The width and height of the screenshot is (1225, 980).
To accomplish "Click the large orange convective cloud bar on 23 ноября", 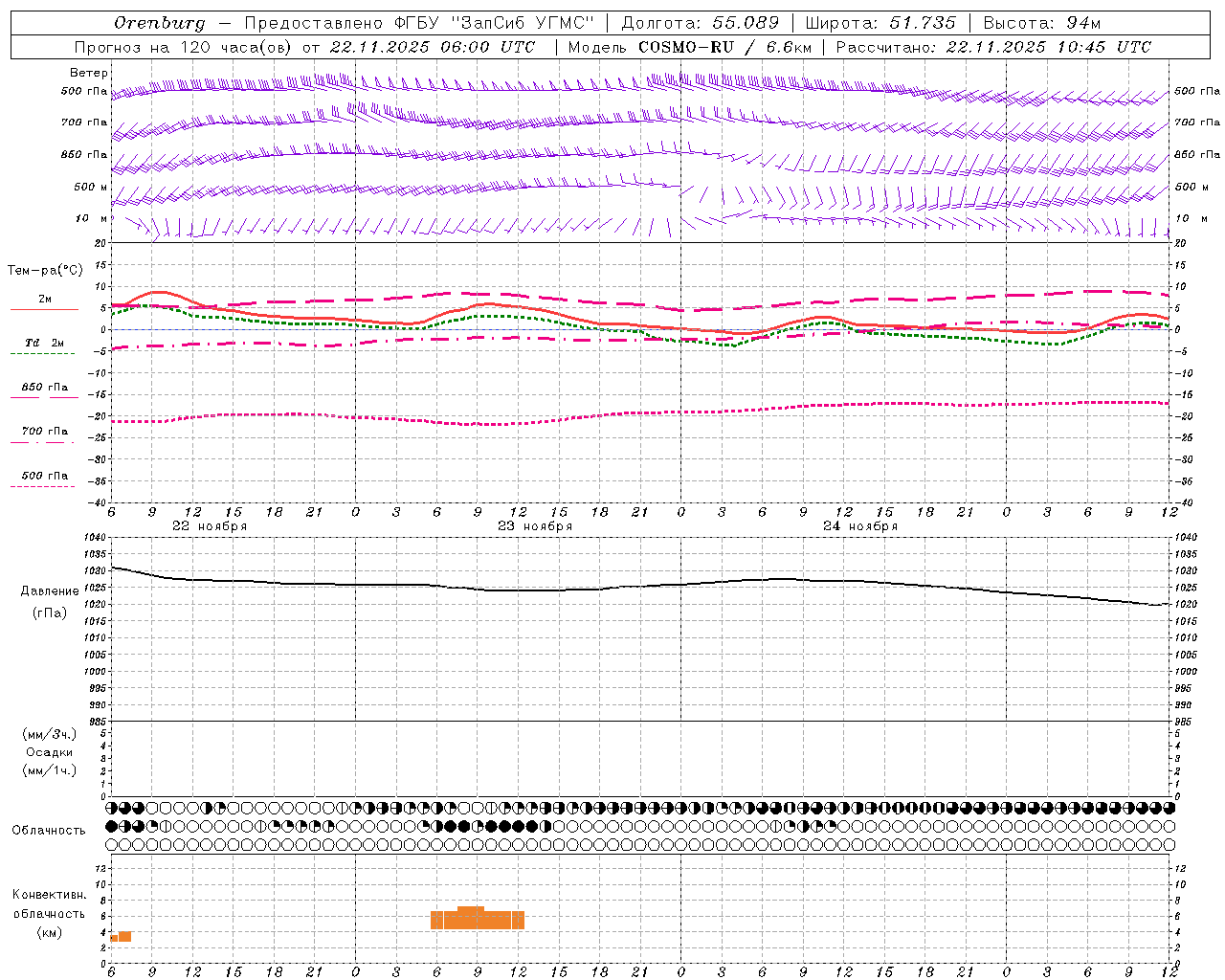I will click(478, 918).
